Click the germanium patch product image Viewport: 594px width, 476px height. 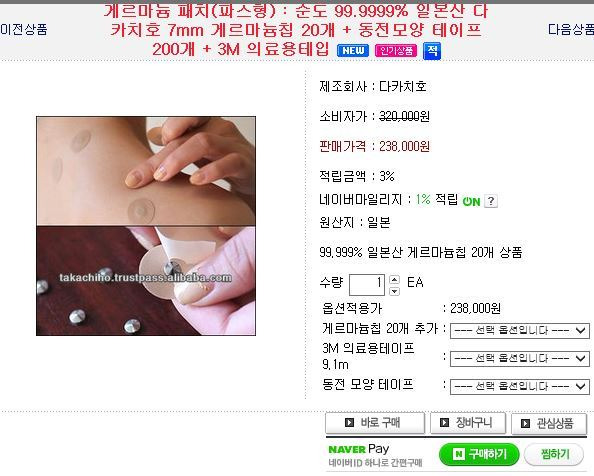146,226
